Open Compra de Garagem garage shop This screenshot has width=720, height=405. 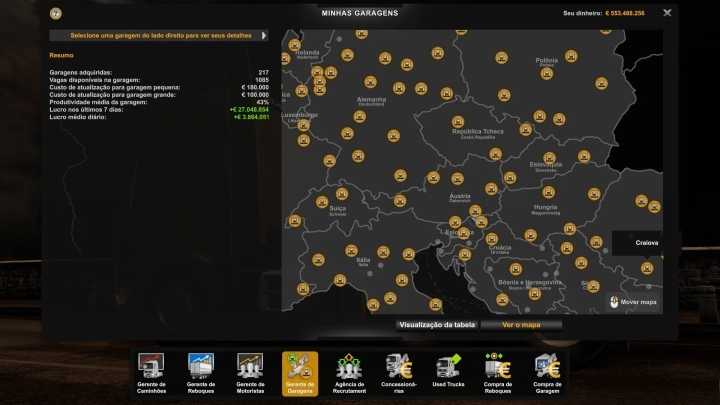[547, 373]
